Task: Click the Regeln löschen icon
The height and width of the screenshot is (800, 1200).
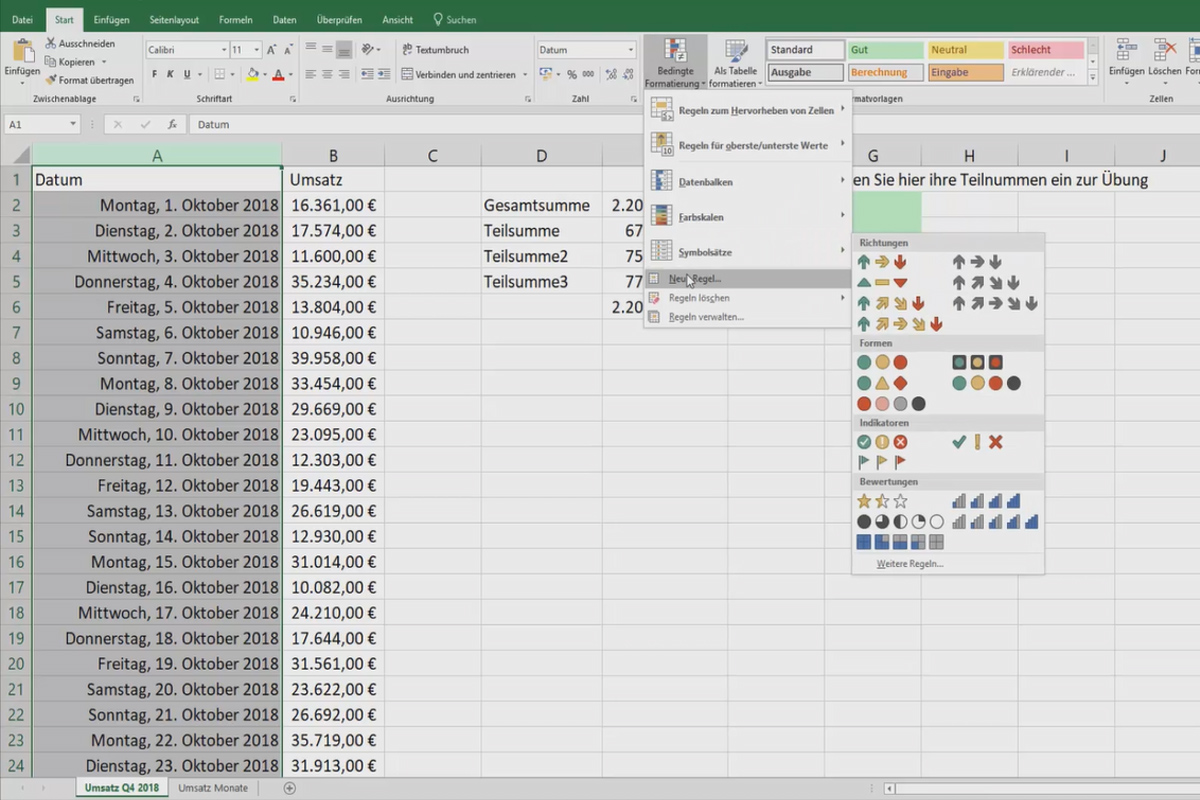Action: [x=653, y=298]
